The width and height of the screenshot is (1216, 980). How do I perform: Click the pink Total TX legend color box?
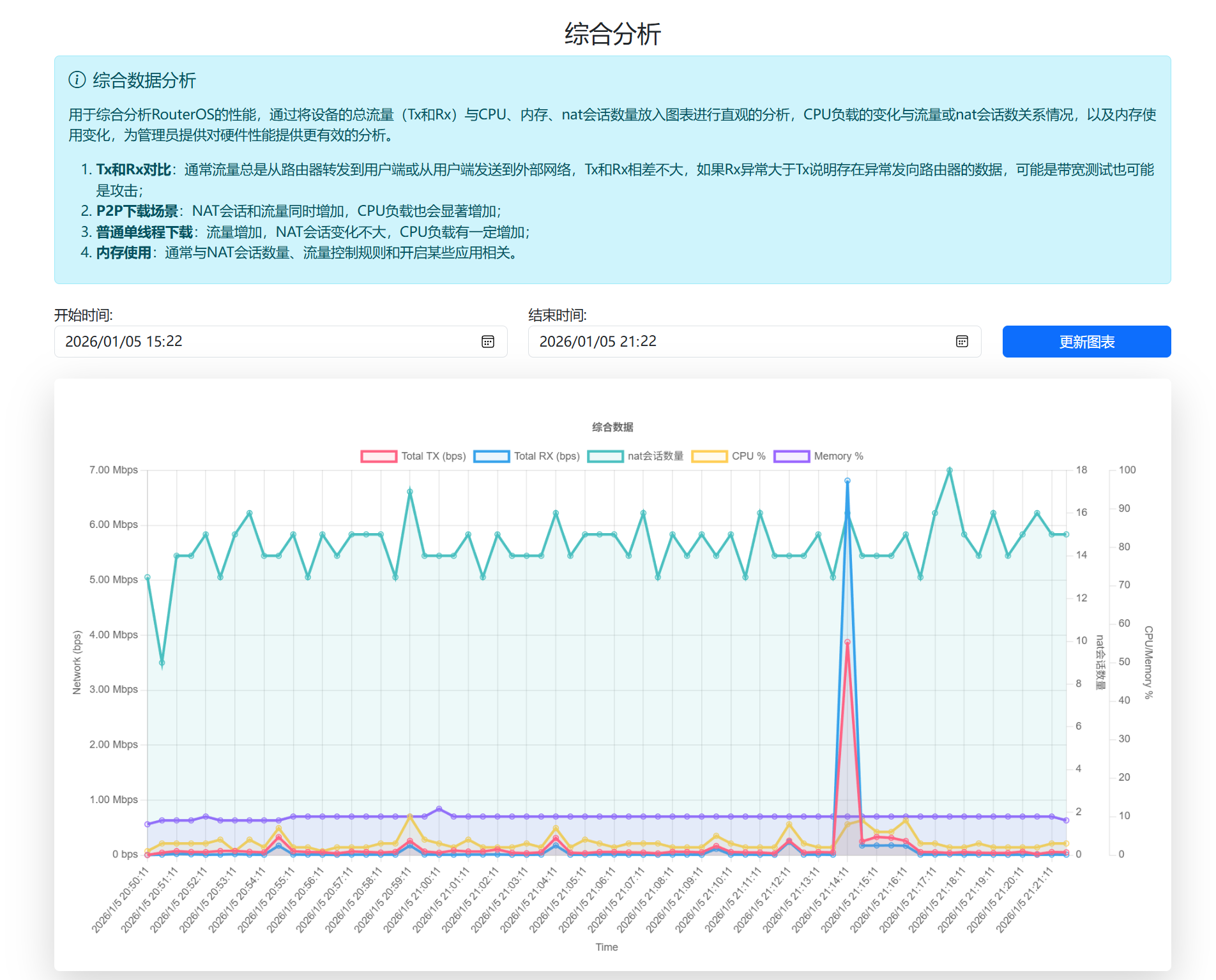click(379, 456)
